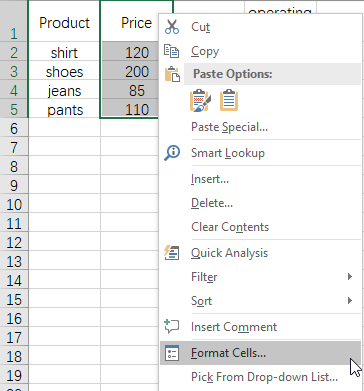Select the cell containing shoes
Image resolution: width=364 pixels, height=391 pixels.
64,72
